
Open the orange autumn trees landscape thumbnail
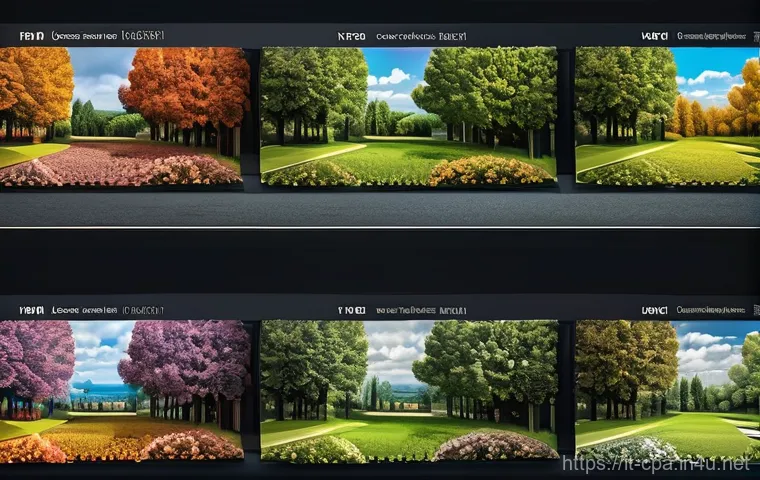click(124, 117)
